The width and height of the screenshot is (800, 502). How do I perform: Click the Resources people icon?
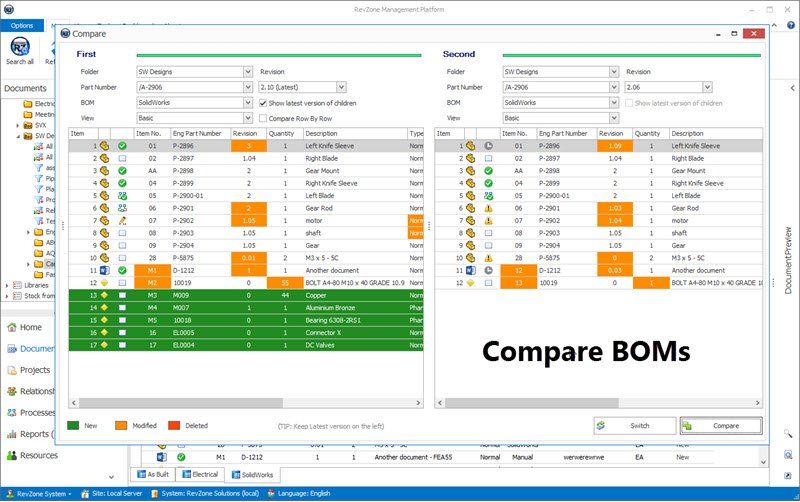coord(12,456)
